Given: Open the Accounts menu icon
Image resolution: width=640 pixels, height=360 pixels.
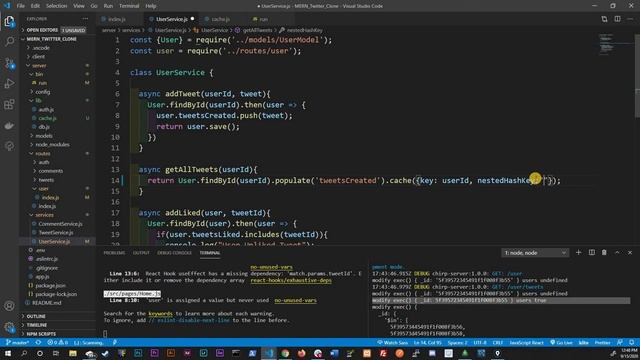Looking at the screenshot, I should (x=9, y=306).
